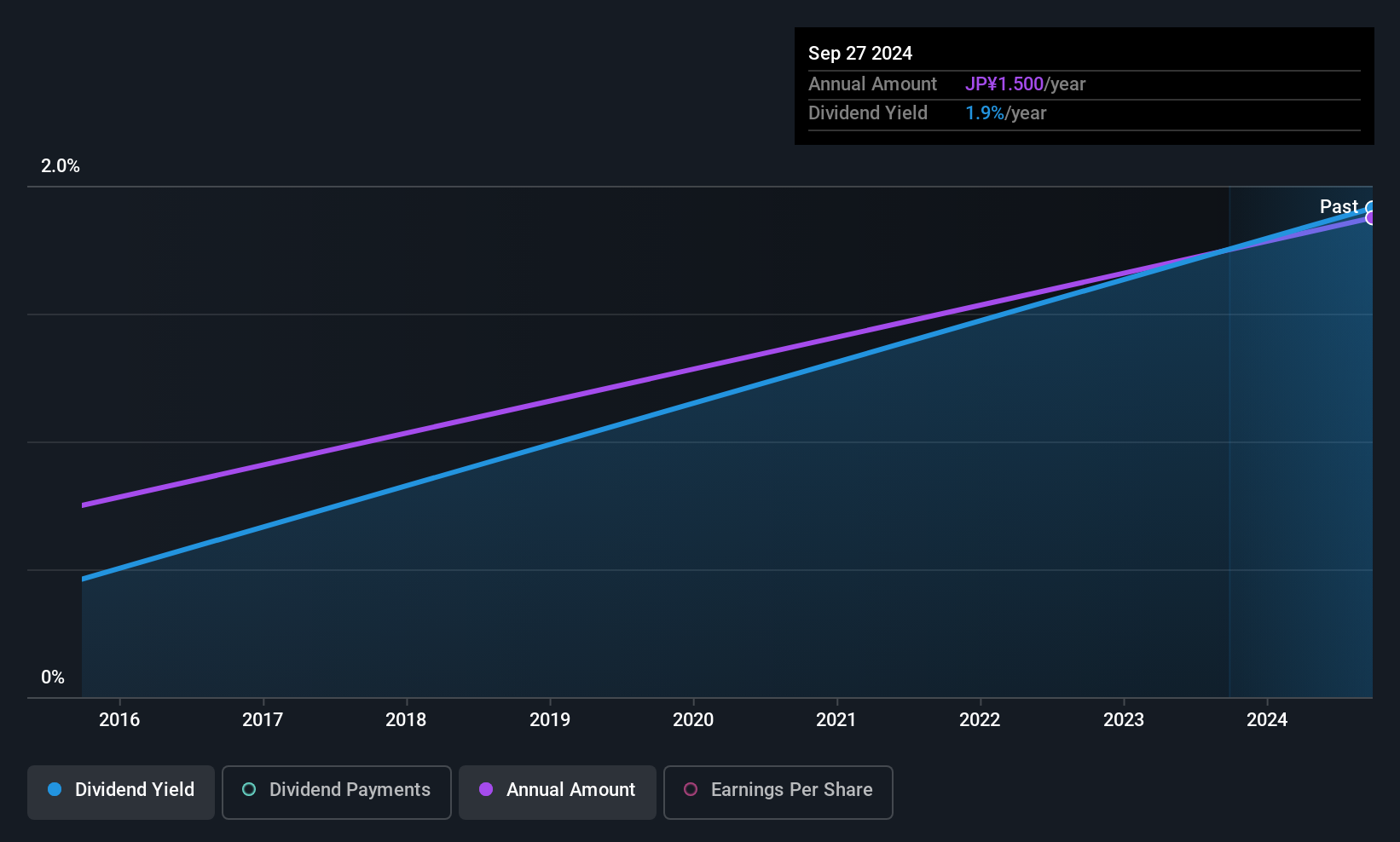This screenshot has width=1400, height=842.
Task: Show the Earnings Per Share series
Action: click(778, 792)
